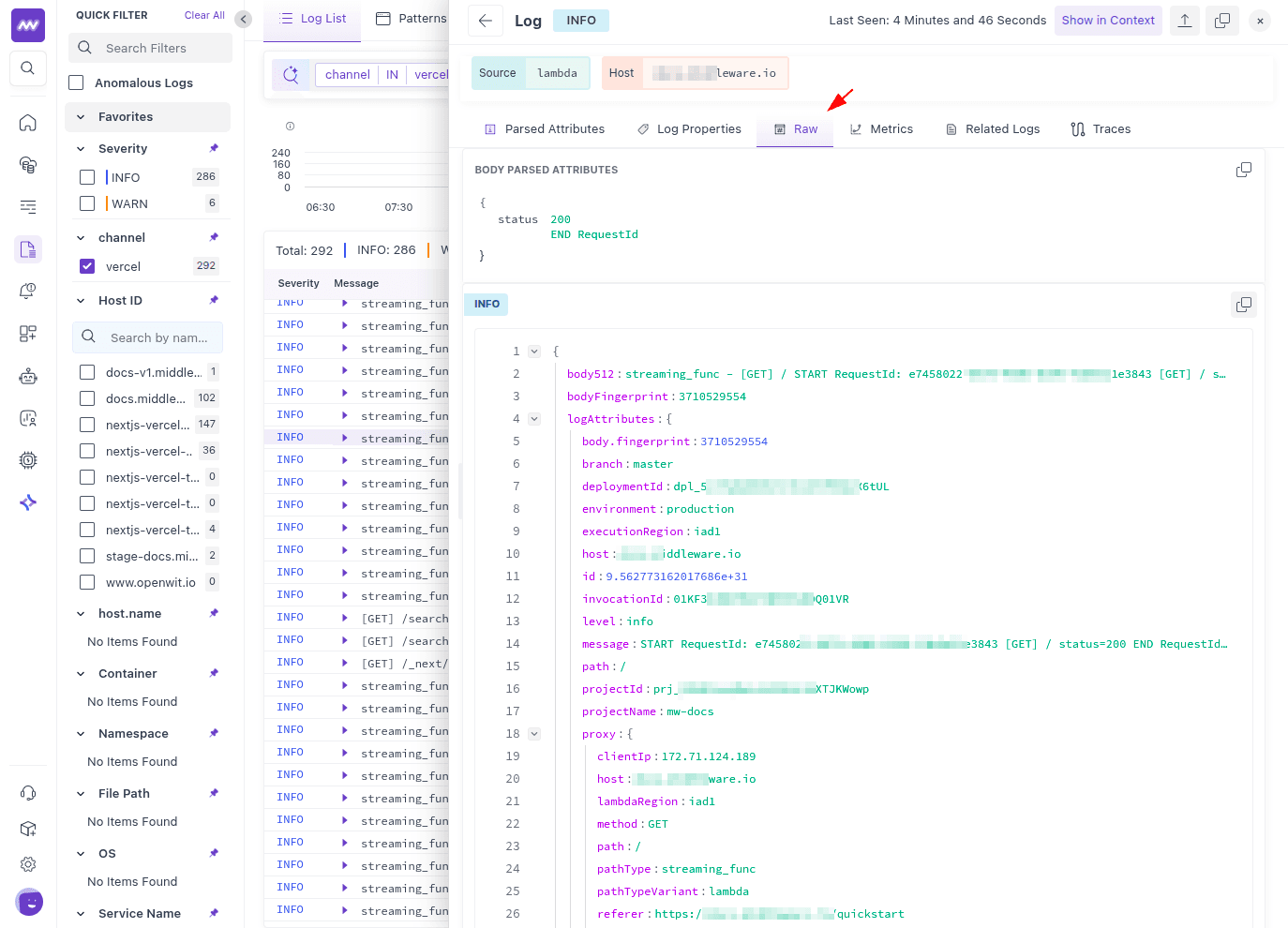Check the WARN severity filter
The width and height of the screenshot is (1288, 928).
click(x=87, y=203)
